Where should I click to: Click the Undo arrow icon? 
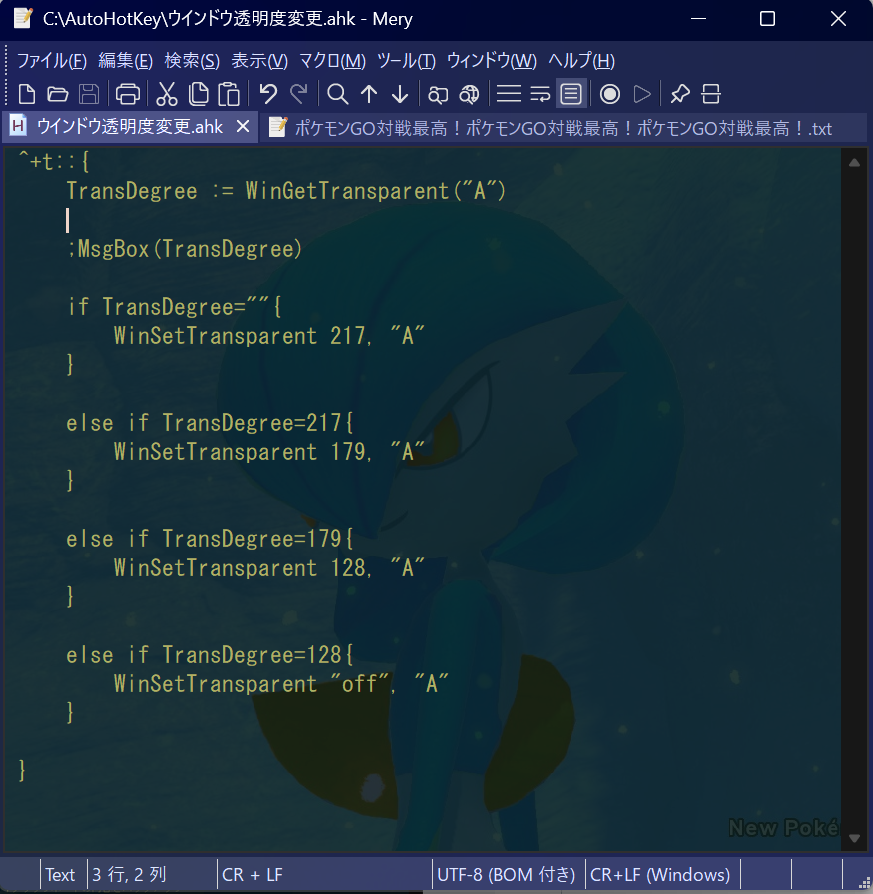point(268,94)
